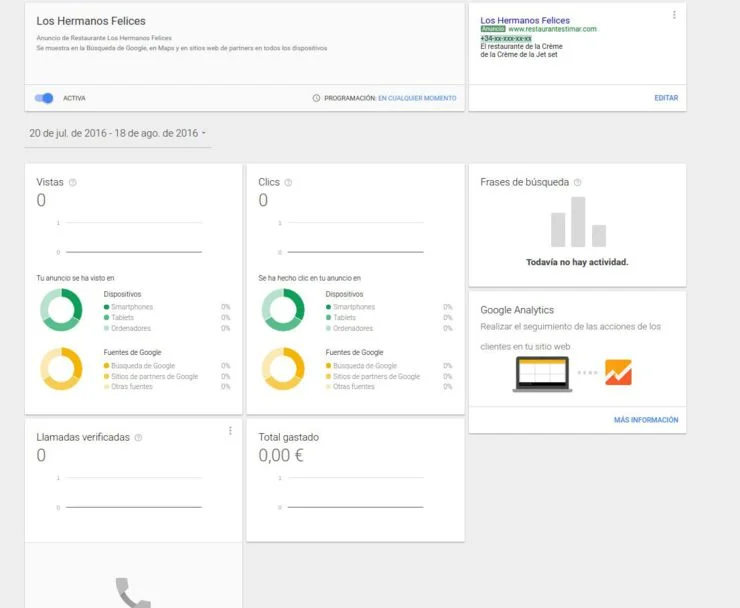Screen dimensions: 740x608
Task: Click Otras fuentes legend in Clics card
Action: (x=350, y=386)
